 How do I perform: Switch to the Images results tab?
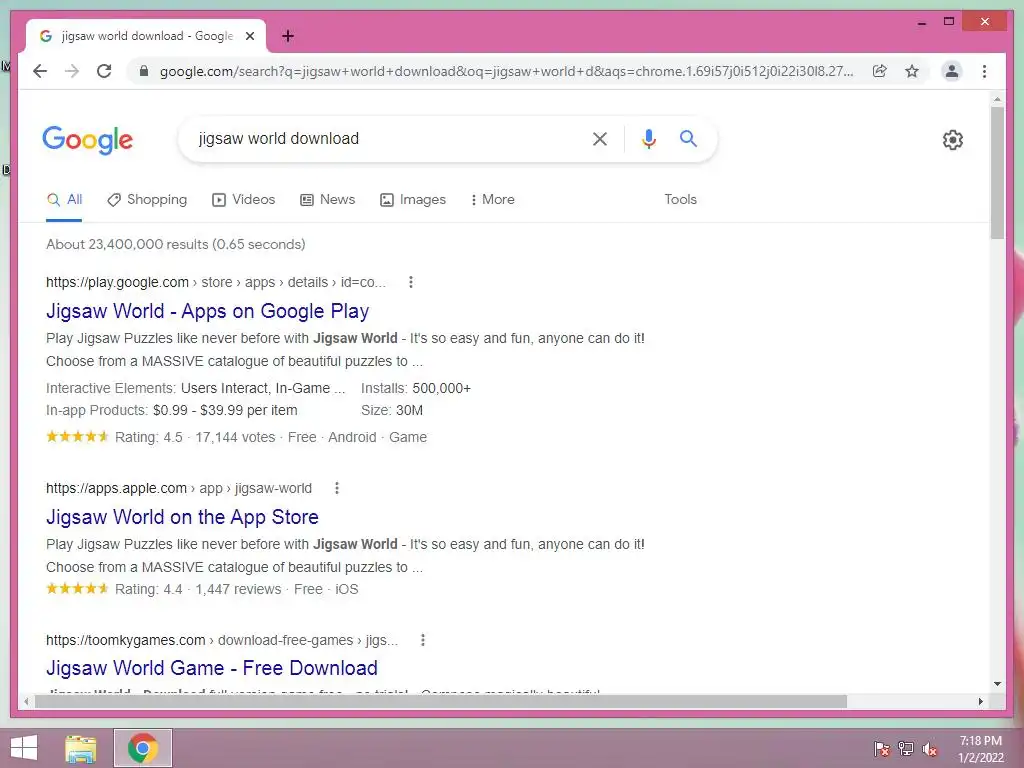[x=413, y=199]
